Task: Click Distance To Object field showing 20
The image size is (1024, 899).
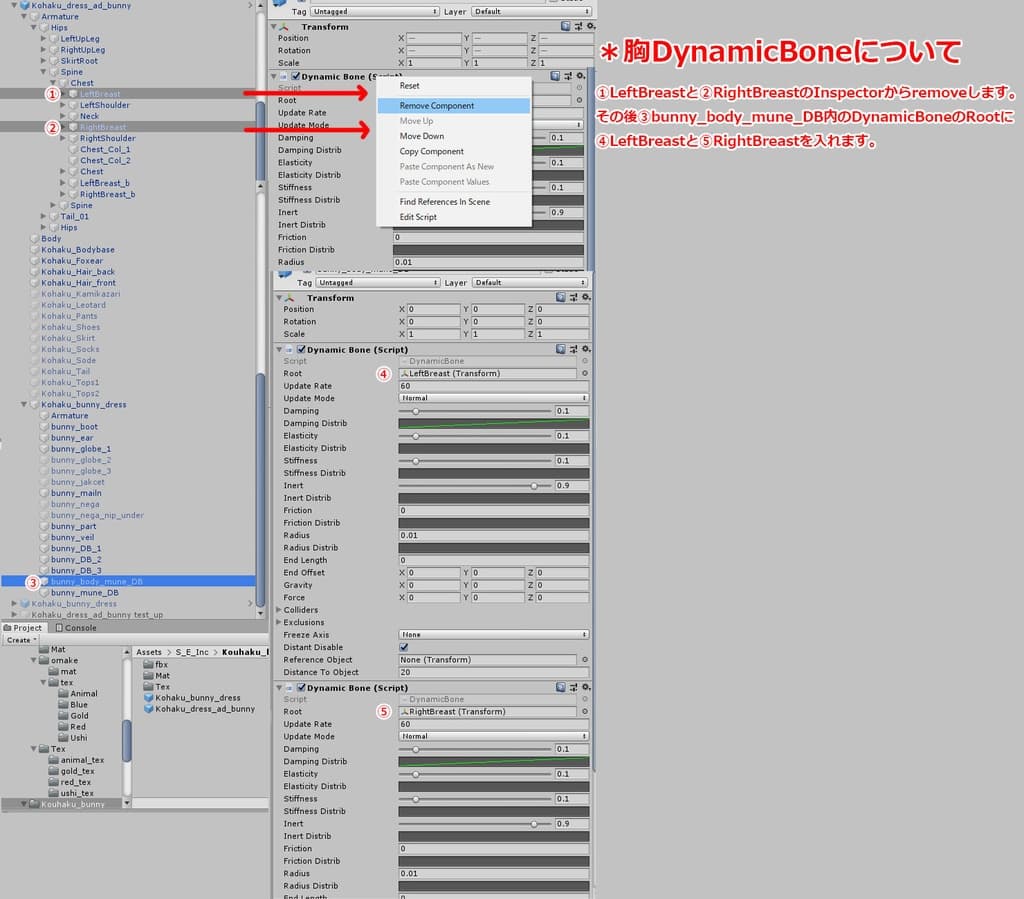Action: [x=493, y=672]
